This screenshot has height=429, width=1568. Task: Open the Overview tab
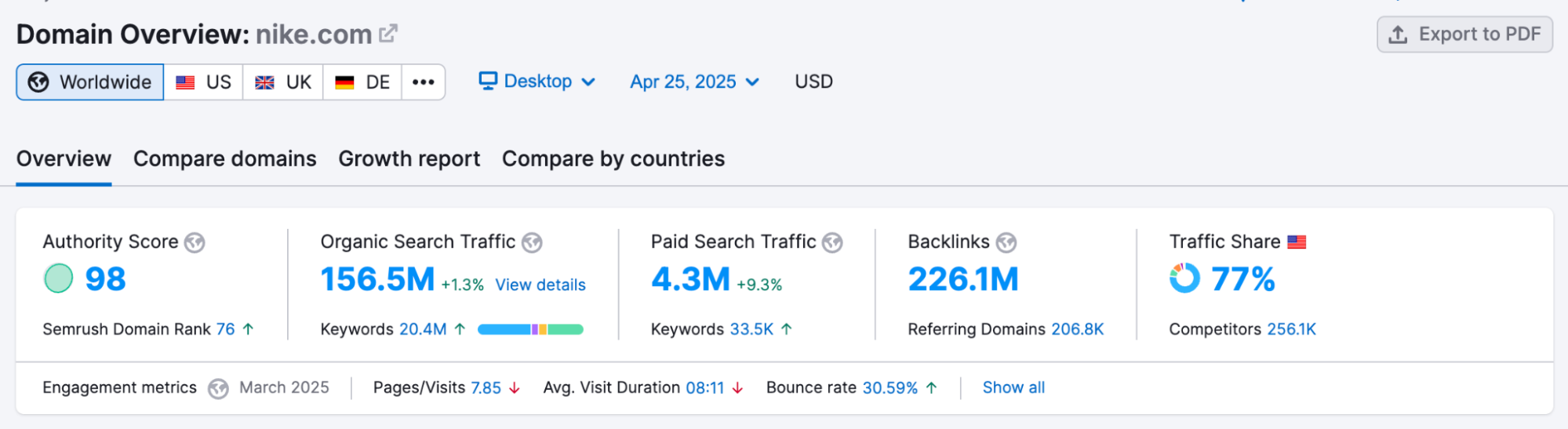[x=64, y=159]
